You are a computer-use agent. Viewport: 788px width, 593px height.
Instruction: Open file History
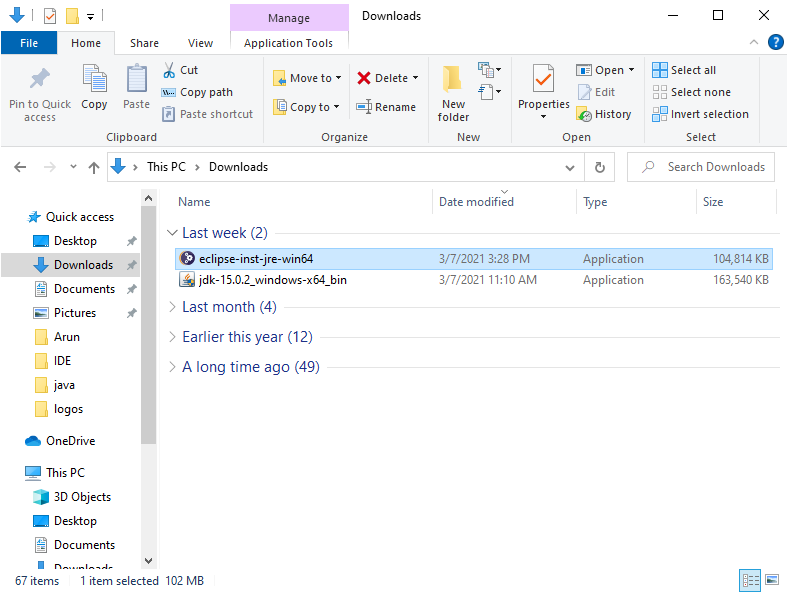(604, 115)
